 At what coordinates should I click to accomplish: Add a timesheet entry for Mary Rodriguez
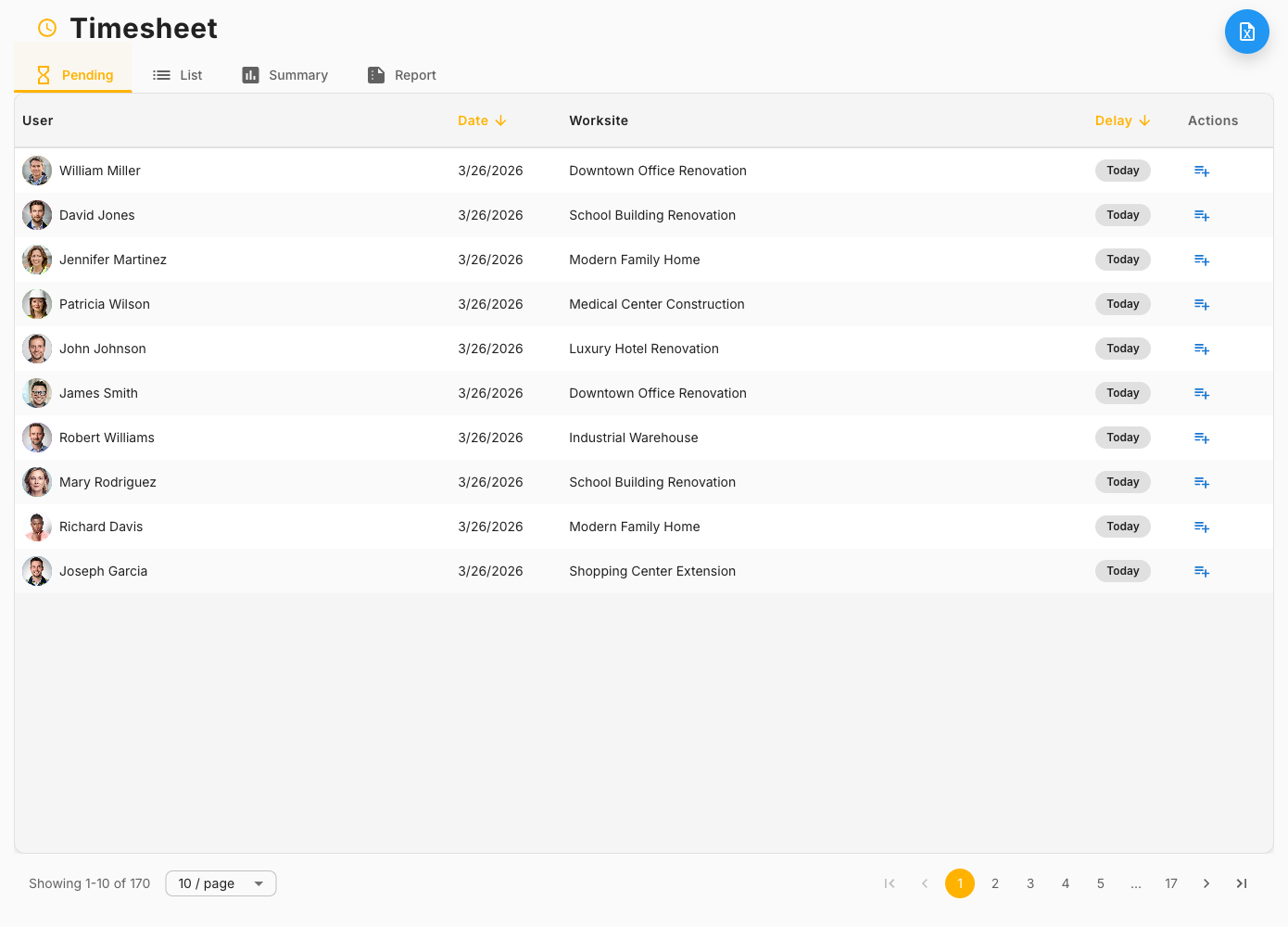(x=1202, y=482)
